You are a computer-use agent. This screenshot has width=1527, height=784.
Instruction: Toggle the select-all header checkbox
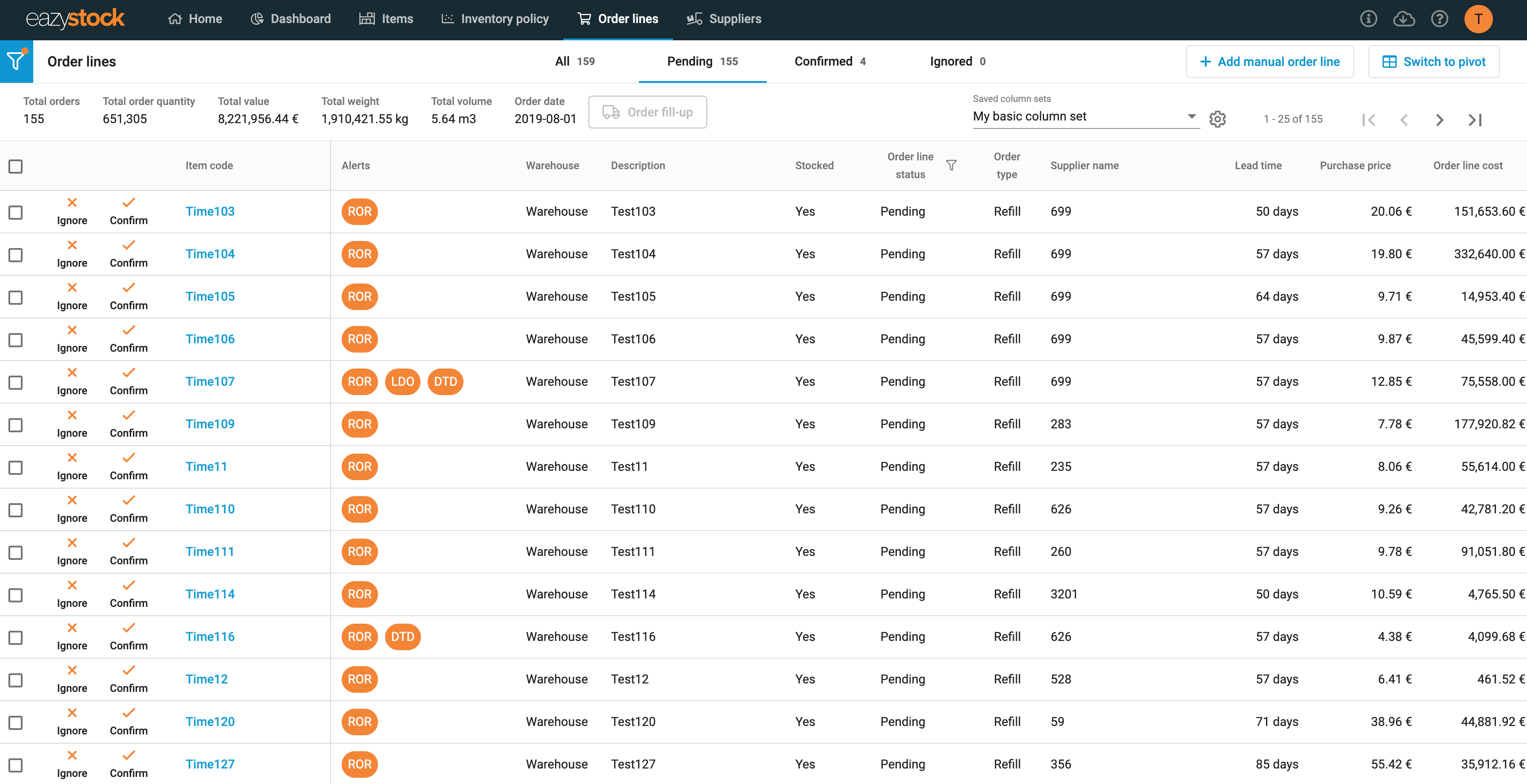pos(16,167)
